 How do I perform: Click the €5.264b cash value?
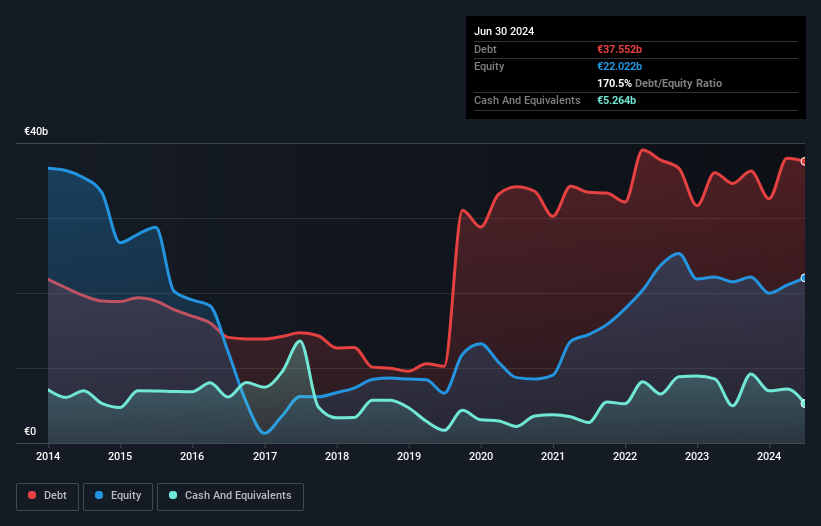(x=616, y=100)
